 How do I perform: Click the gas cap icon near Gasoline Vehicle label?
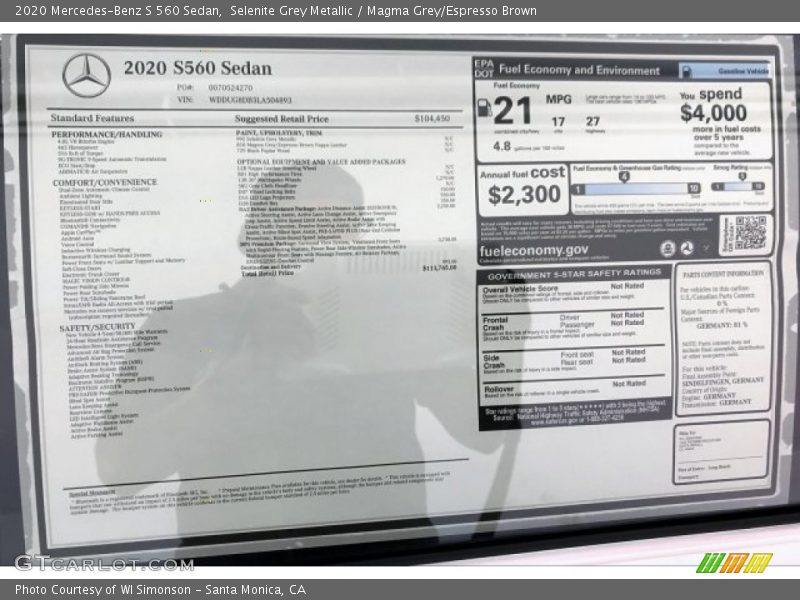(x=686, y=70)
